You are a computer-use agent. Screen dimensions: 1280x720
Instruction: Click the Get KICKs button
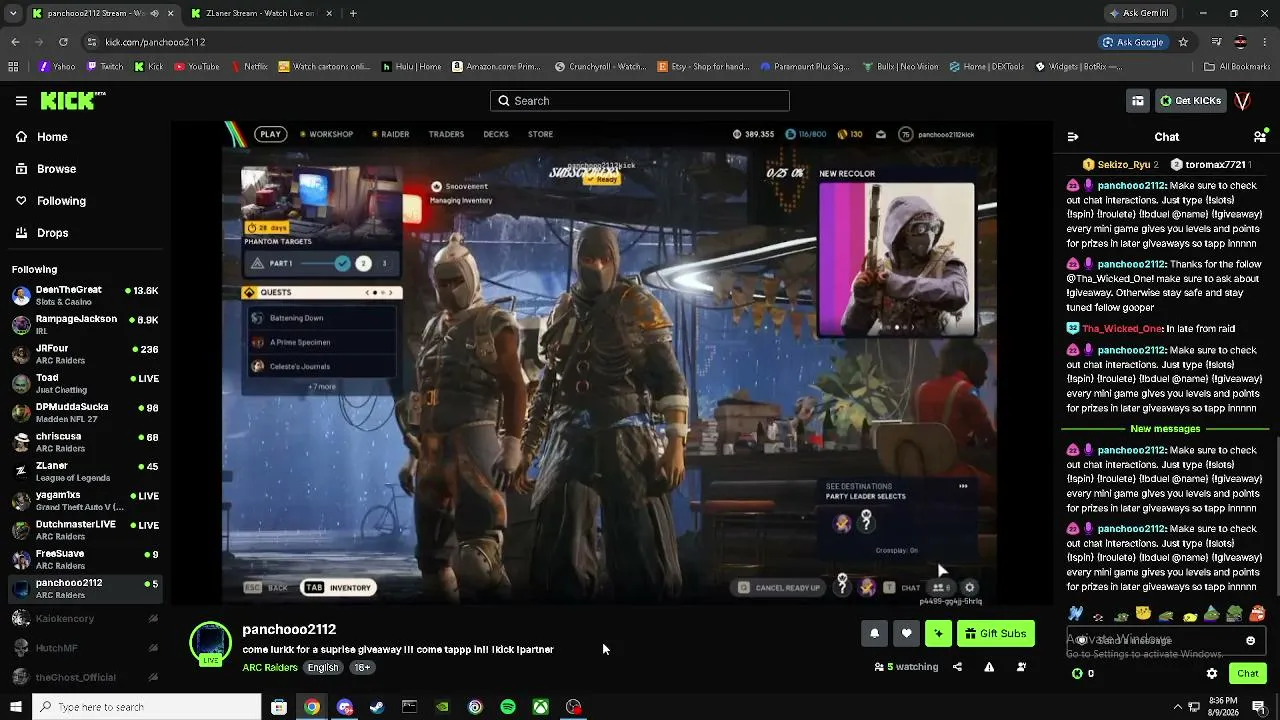(1190, 101)
